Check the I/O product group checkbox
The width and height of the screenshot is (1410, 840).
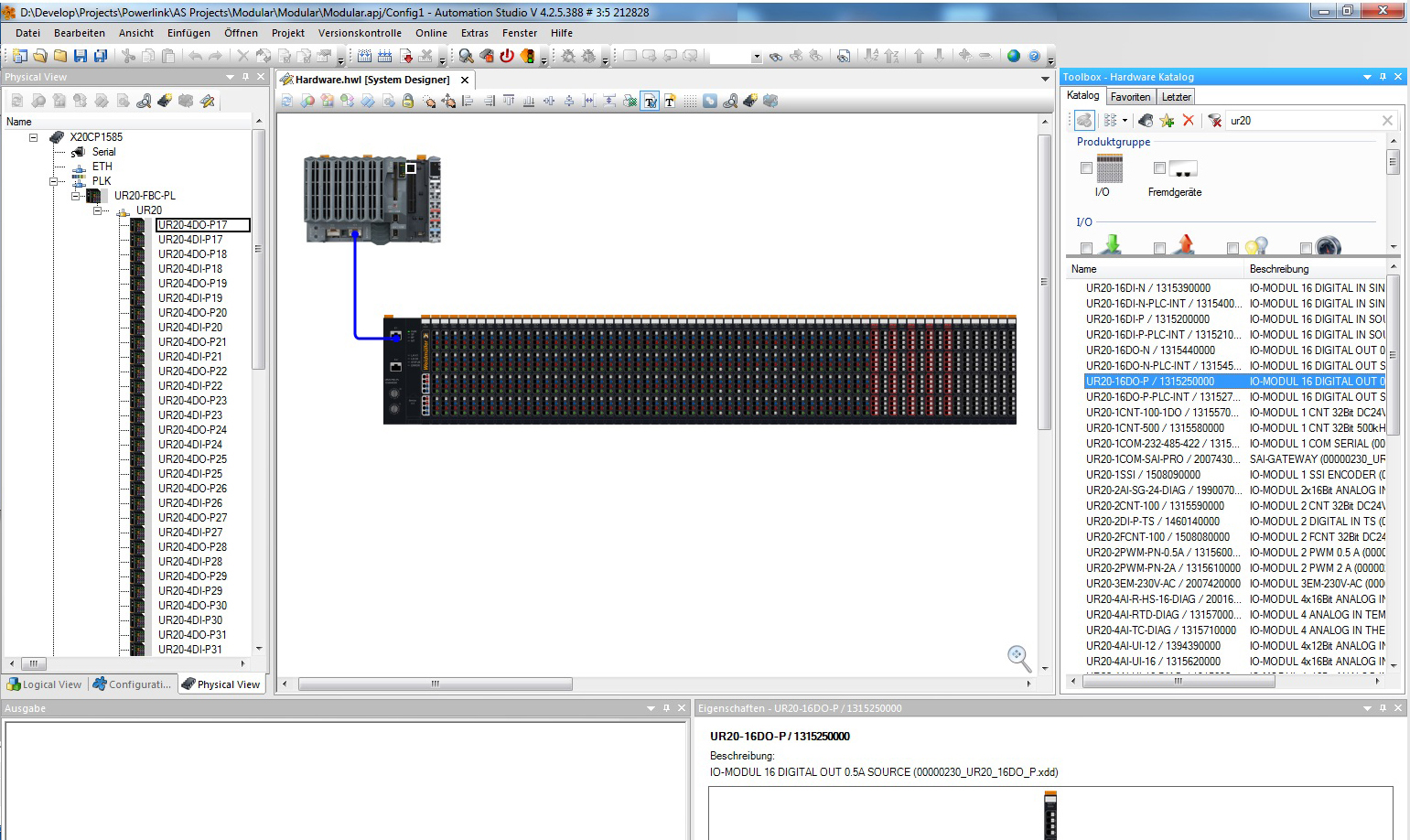1086,168
